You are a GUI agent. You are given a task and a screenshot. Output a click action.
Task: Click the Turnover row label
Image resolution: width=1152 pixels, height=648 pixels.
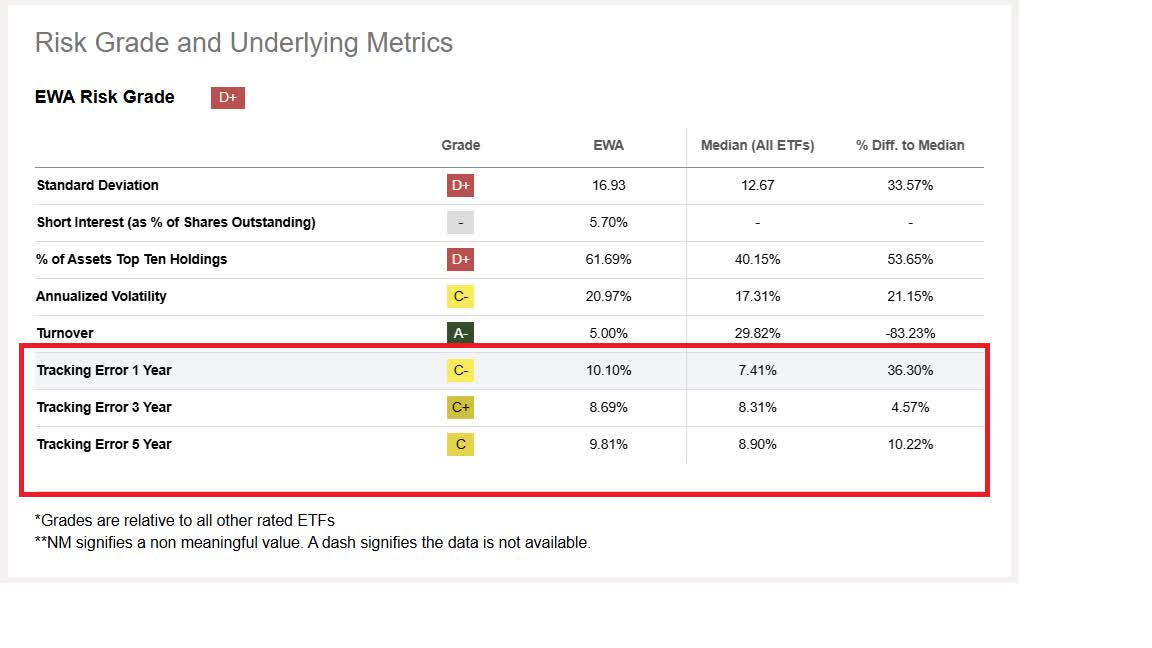click(x=65, y=333)
